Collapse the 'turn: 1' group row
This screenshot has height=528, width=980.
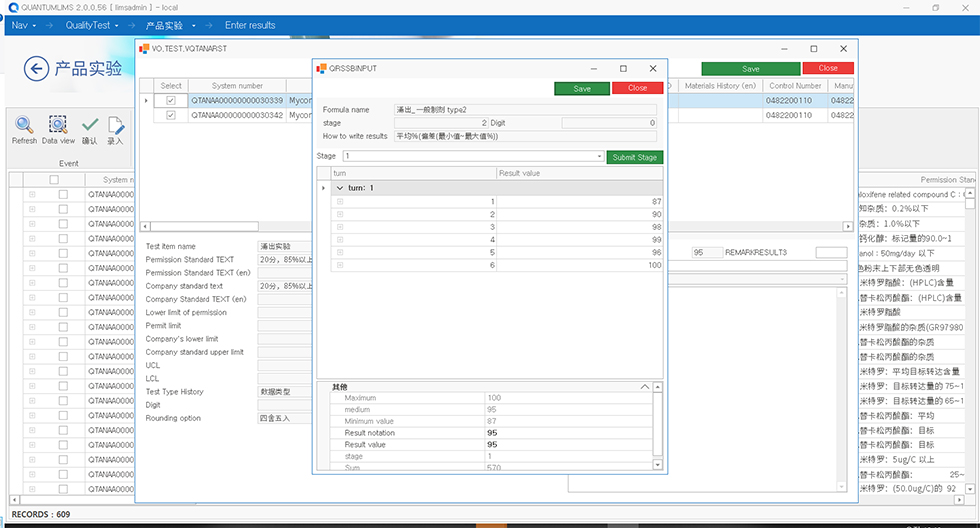(x=339, y=188)
